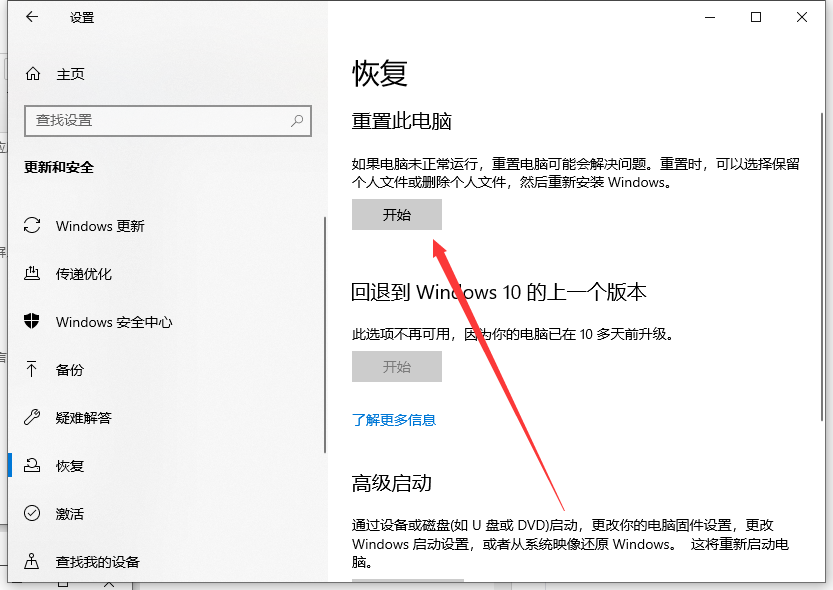Minimize the 设置 window
Viewport: 833px width, 590px height.
(710, 17)
